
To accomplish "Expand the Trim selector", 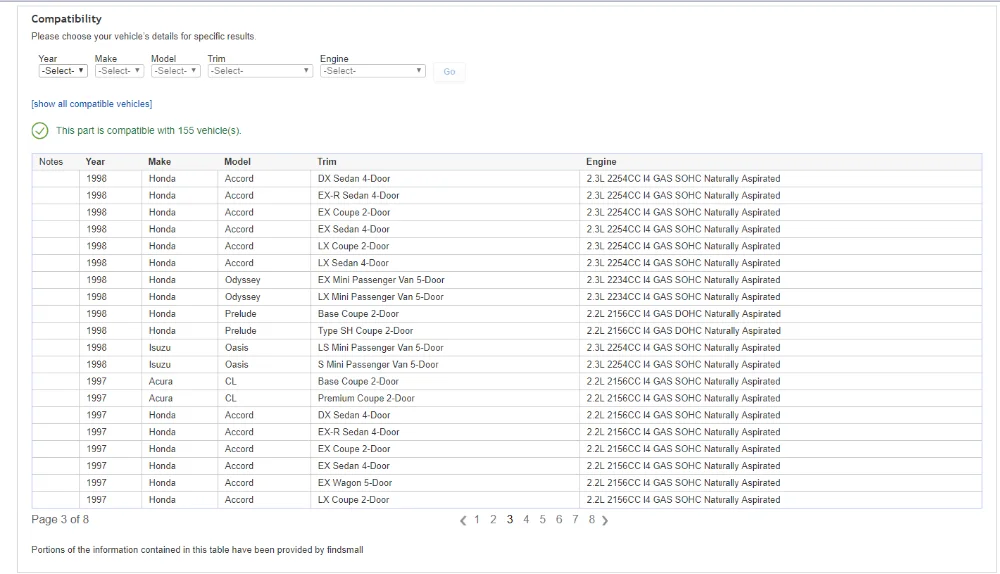I will (260, 71).
